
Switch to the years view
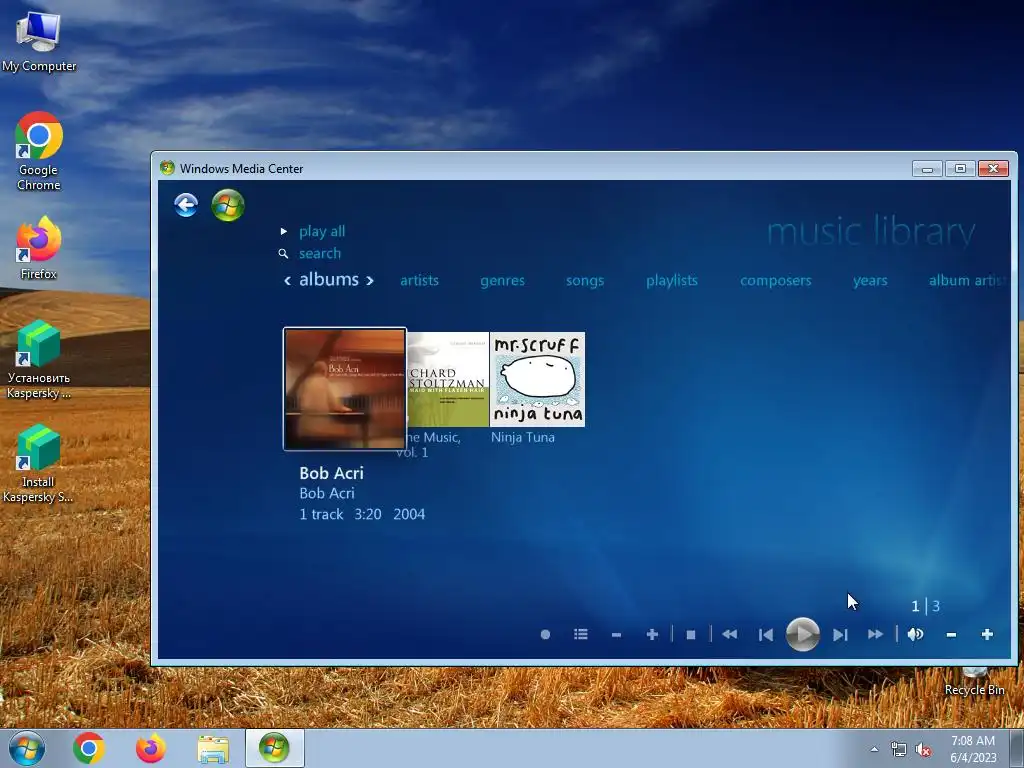[870, 281]
